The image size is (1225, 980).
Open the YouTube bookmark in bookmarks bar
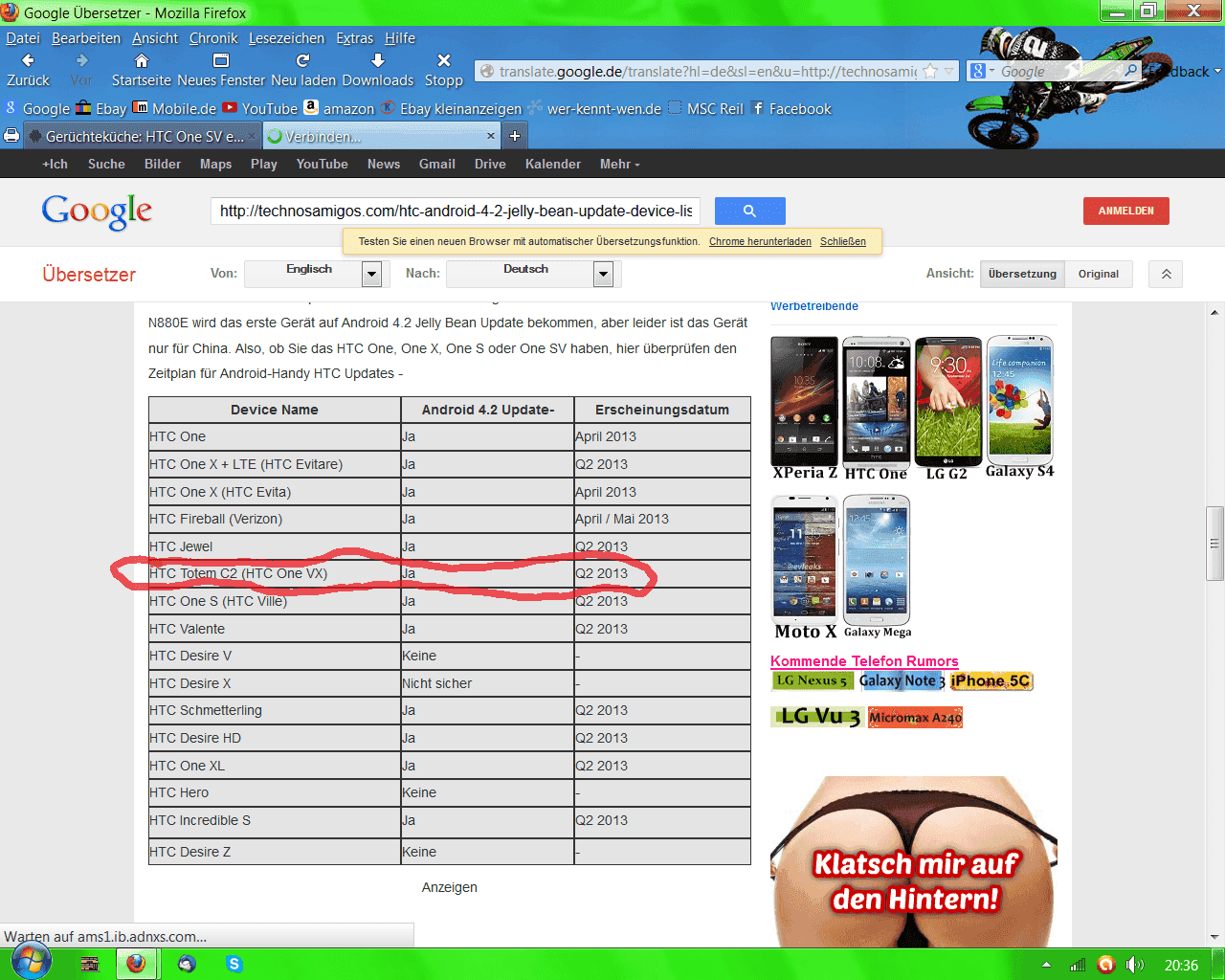point(260,108)
